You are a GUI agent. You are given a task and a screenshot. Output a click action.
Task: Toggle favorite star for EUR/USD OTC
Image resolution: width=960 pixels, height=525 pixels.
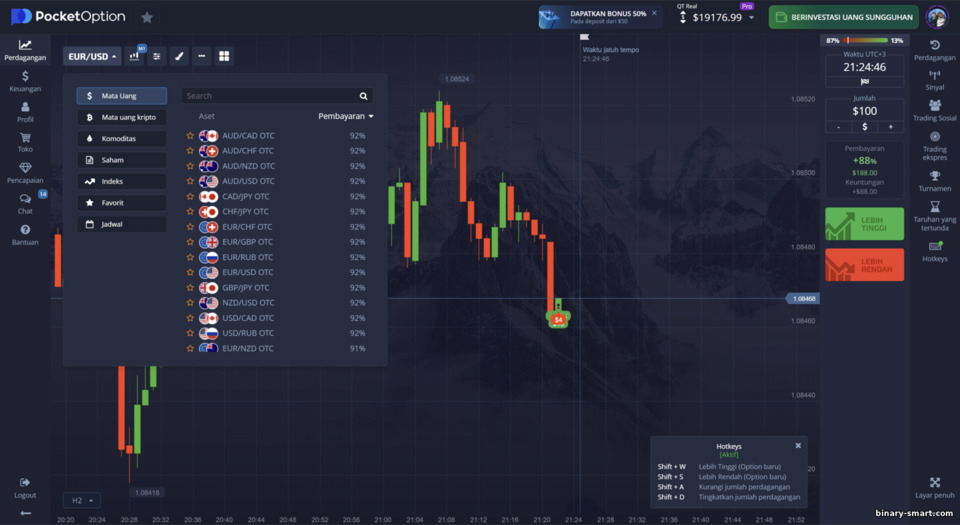click(x=190, y=272)
